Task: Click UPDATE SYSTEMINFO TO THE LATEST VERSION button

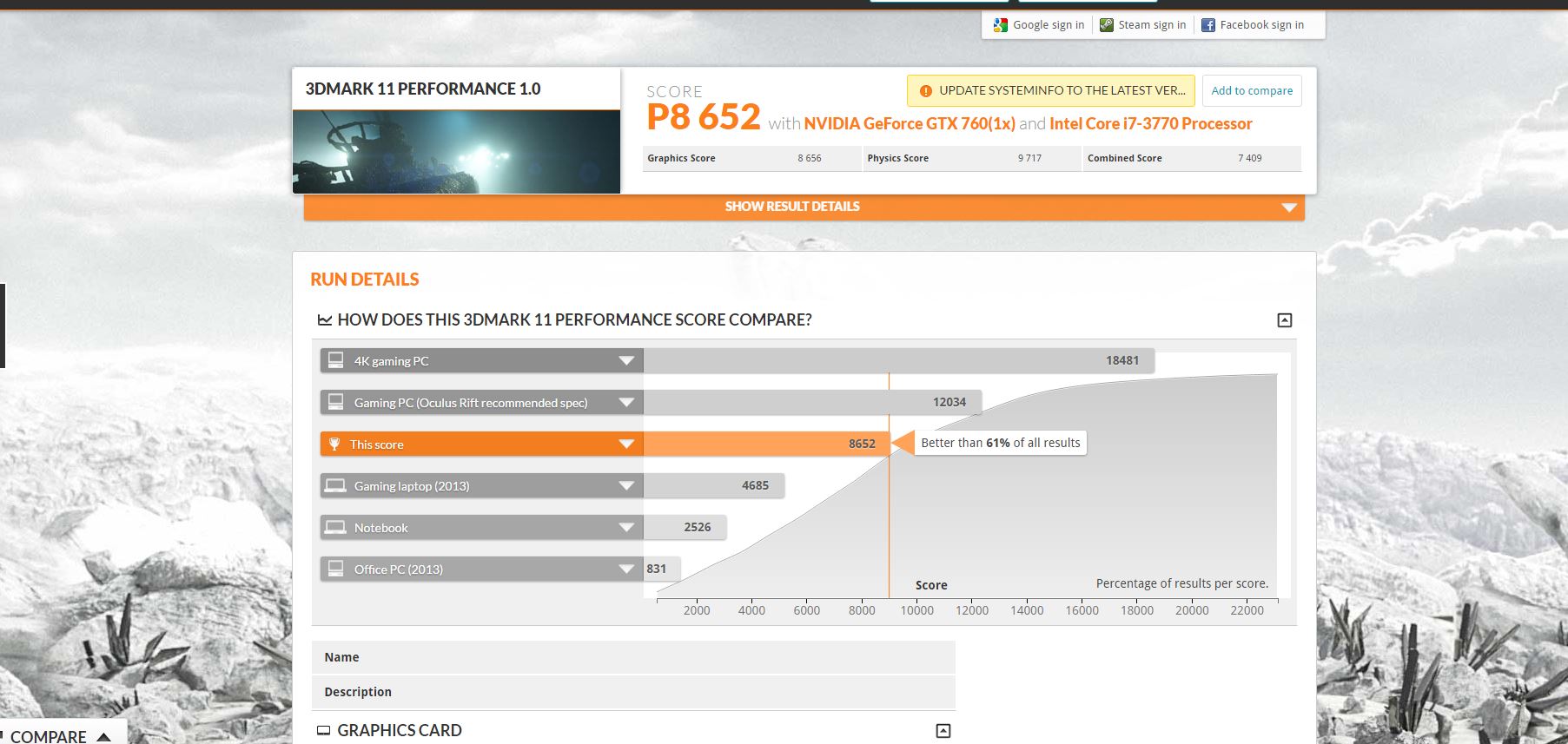Action: [x=1051, y=91]
